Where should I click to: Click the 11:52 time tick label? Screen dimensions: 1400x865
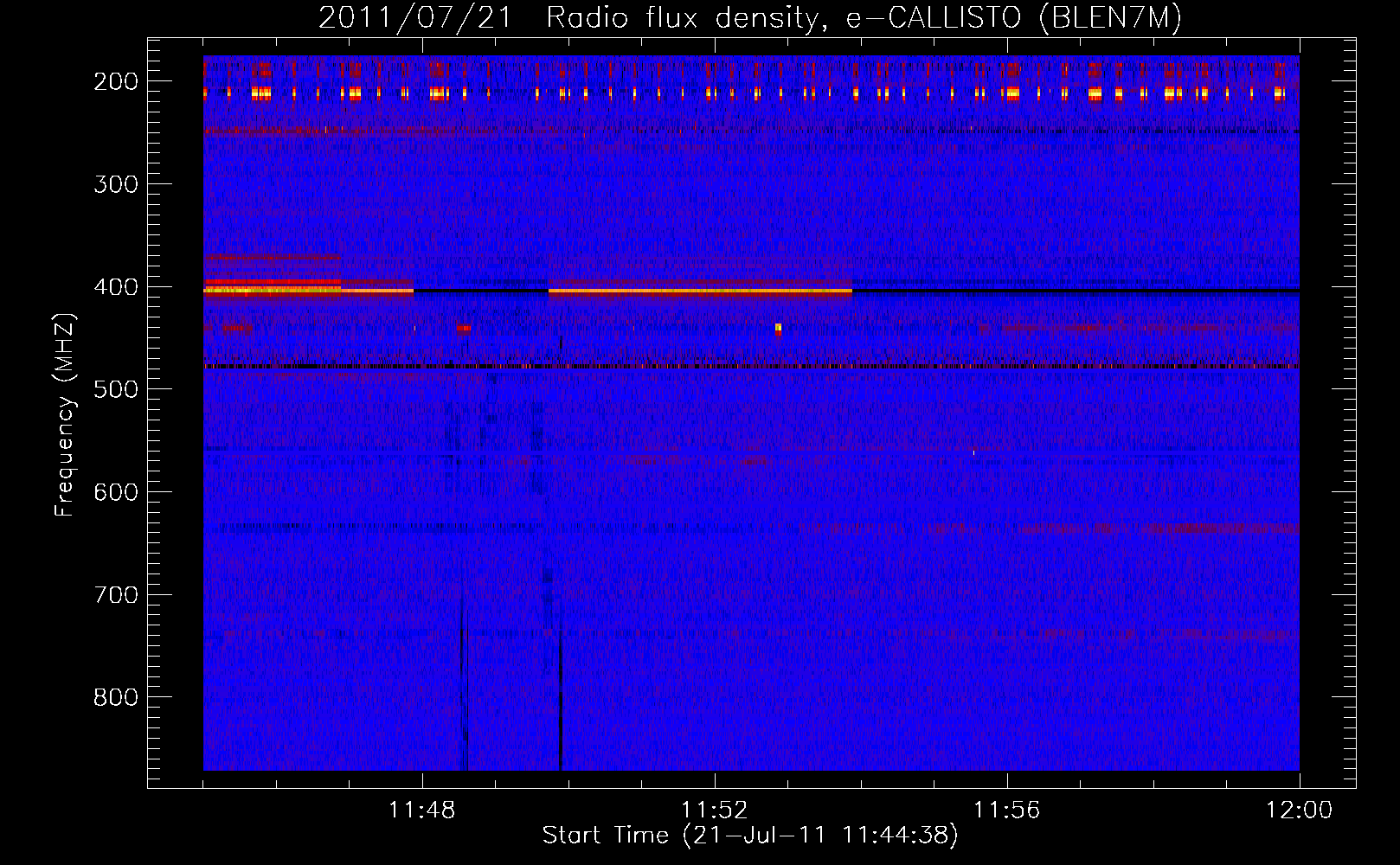[x=714, y=811]
